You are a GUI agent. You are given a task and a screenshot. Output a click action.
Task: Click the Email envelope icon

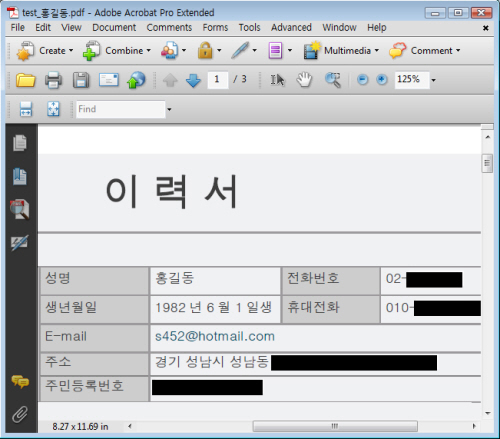click(x=109, y=80)
